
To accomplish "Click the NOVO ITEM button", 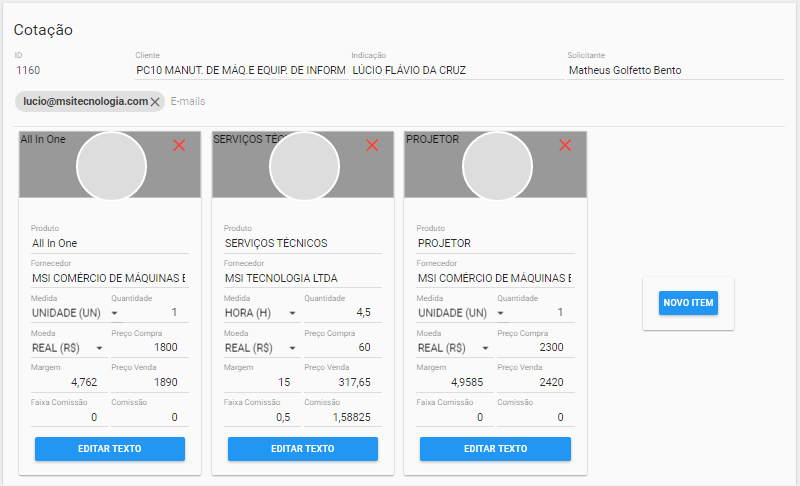I will point(689,303).
